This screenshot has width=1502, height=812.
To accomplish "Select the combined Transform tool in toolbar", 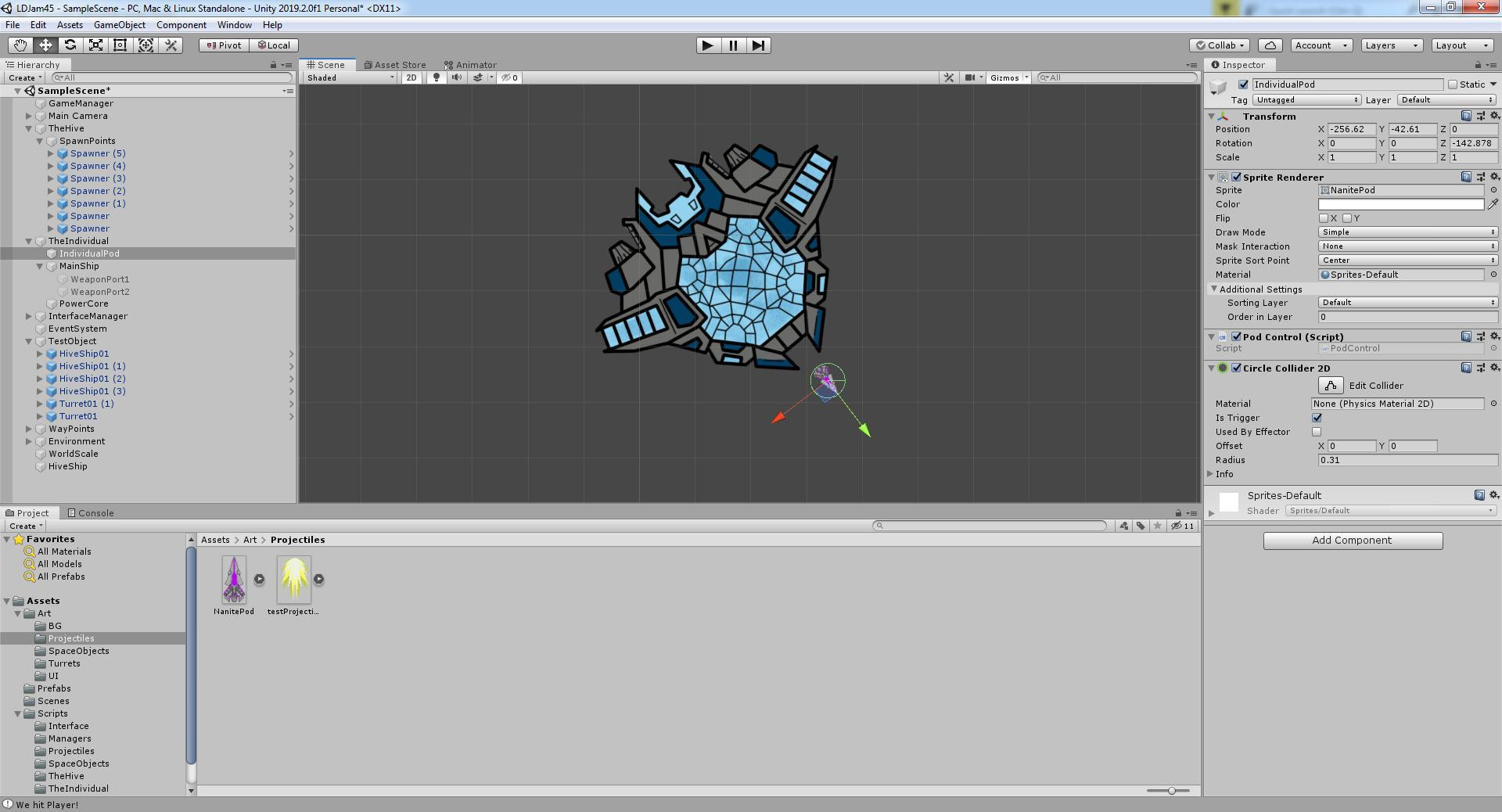I will [x=146, y=45].
